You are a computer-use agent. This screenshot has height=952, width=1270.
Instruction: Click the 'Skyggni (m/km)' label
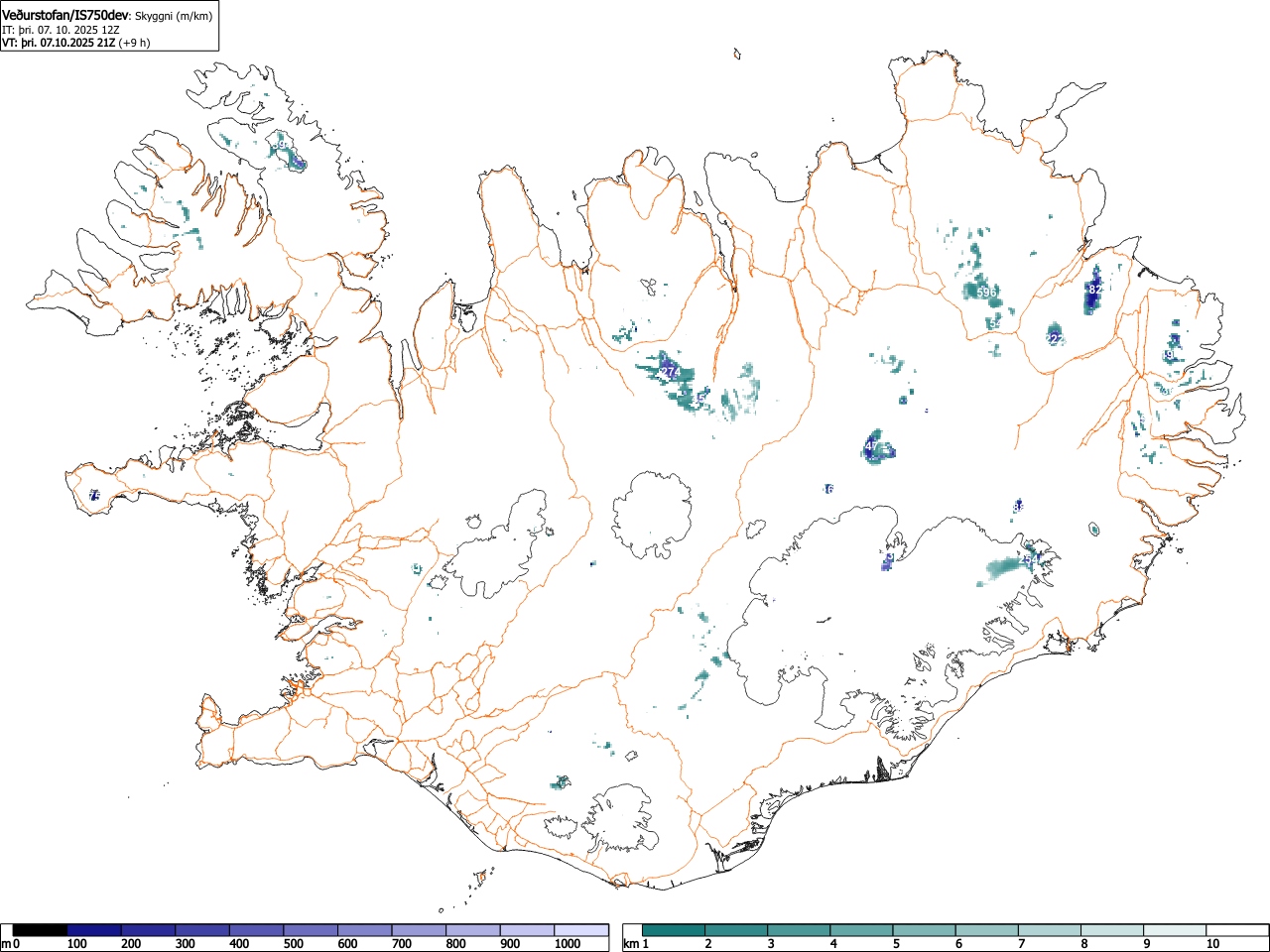tap(174, 16)
